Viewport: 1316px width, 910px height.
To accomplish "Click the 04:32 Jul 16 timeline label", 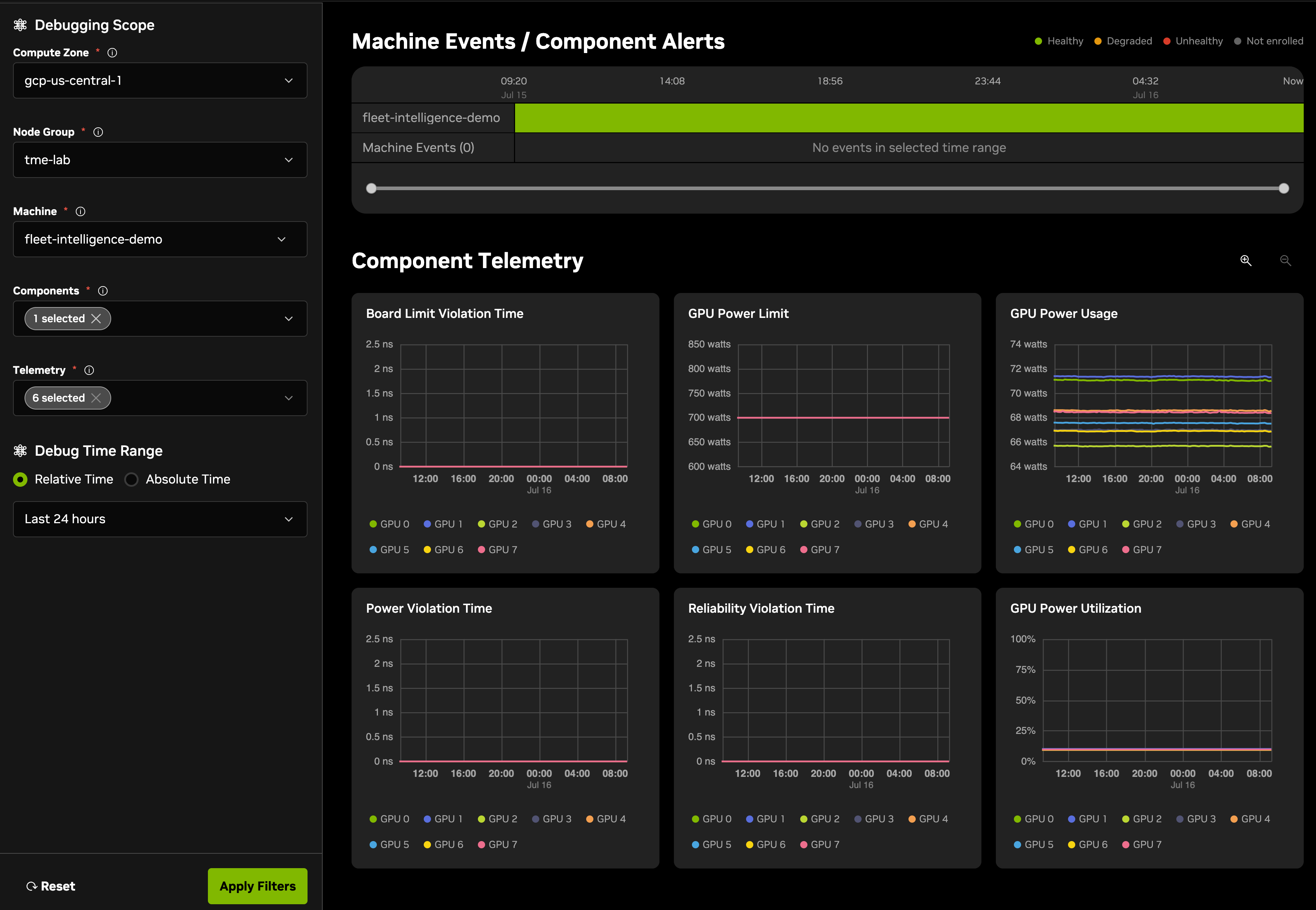I will click(x=1146, y=87).
